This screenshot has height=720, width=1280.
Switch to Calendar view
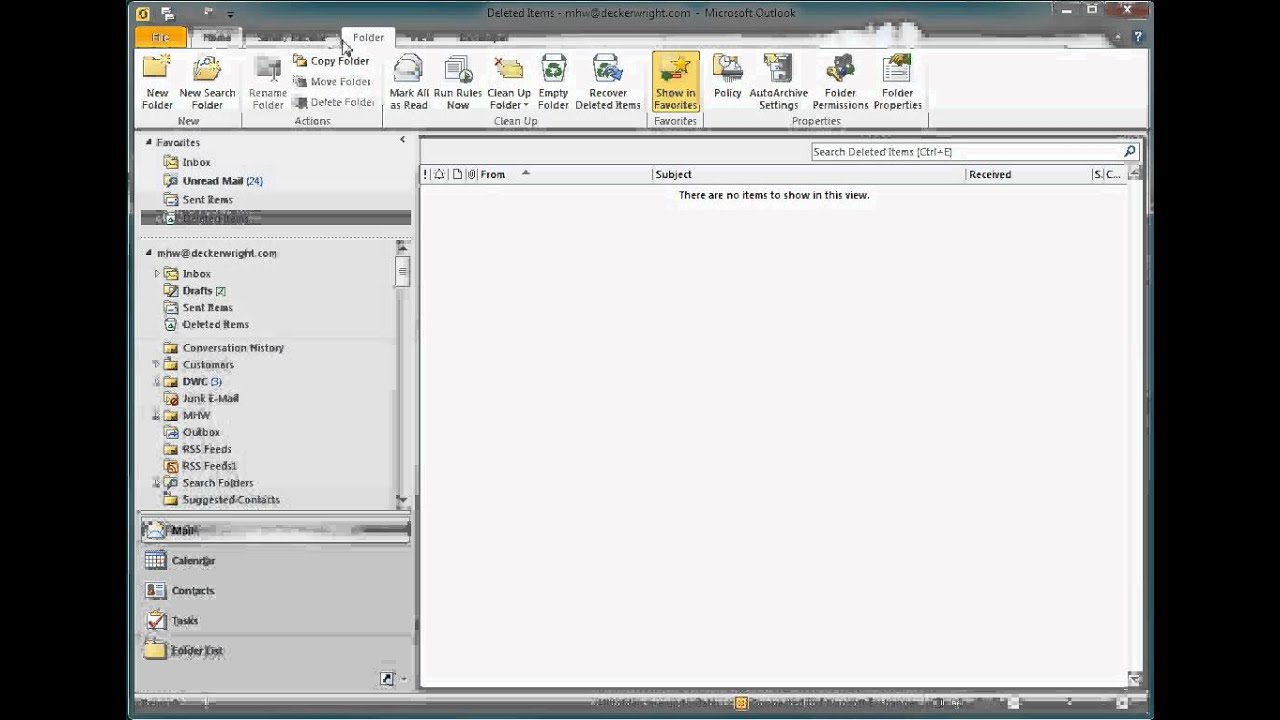pyautogui.click(x=276, y=561)
